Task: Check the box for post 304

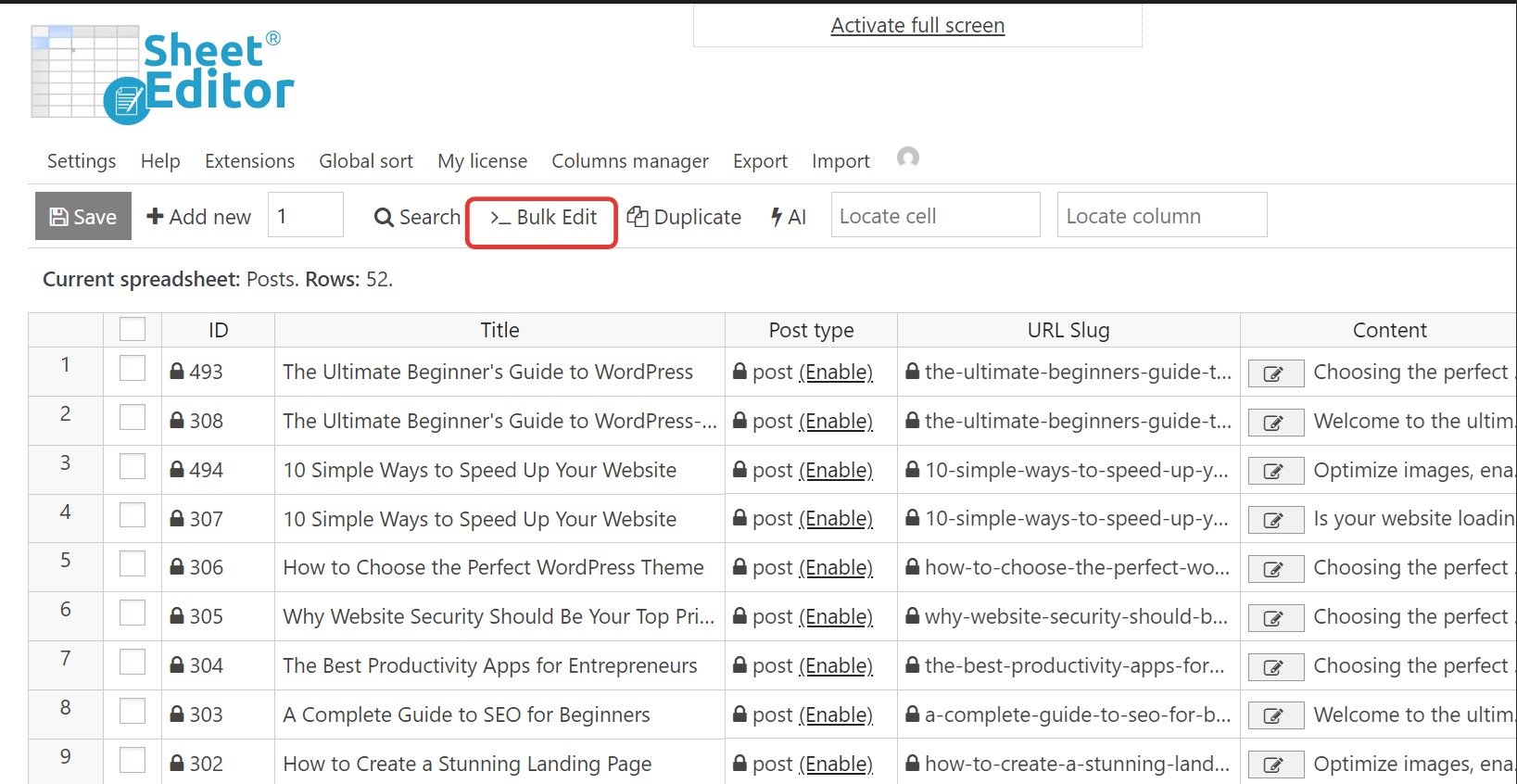Action: point(133,662)
